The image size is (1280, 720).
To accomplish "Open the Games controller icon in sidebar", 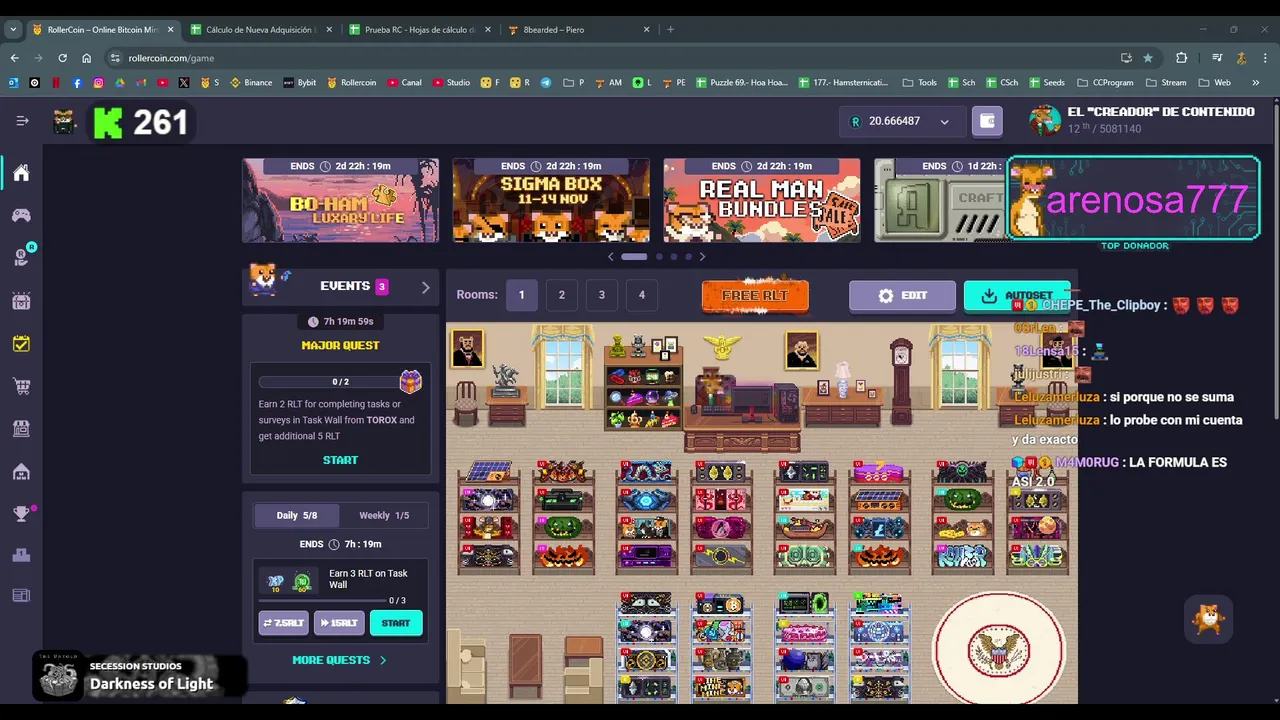I will pyautogui.click(x=21, y=215).
